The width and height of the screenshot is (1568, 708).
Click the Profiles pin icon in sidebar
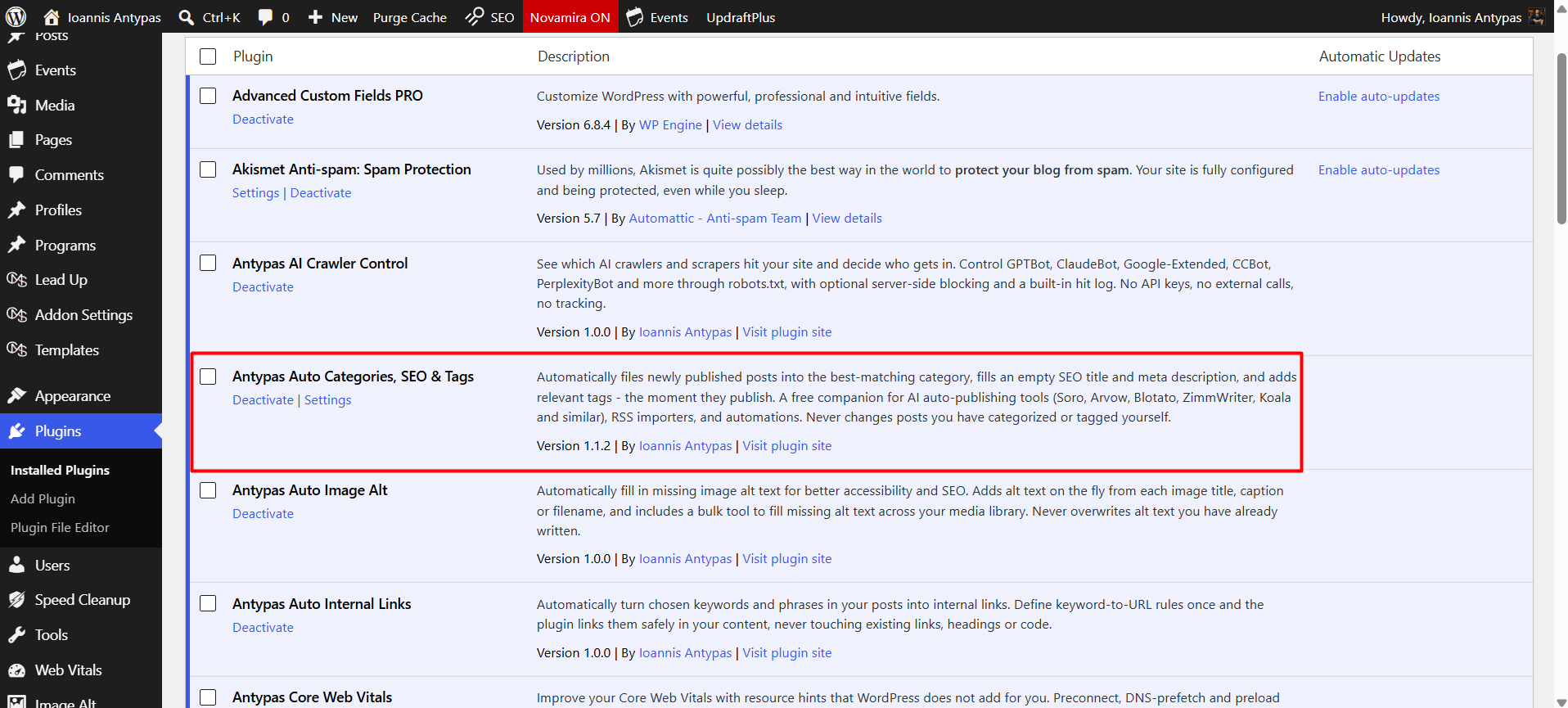click(16, 210)
